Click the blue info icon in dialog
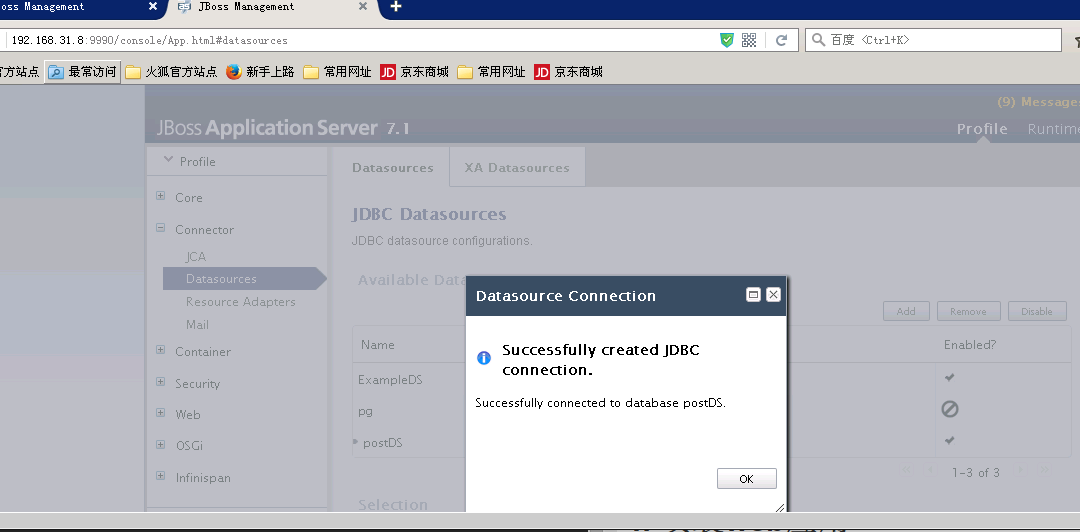1080x532 pixels. pyautogui.click(x=484, y=358)
